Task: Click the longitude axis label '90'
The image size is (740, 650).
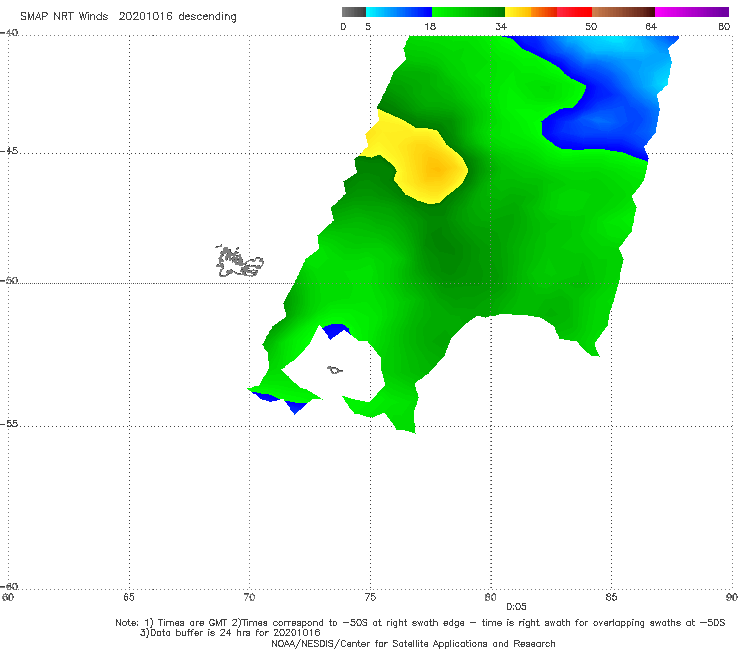Action: (x=732, y=598)
